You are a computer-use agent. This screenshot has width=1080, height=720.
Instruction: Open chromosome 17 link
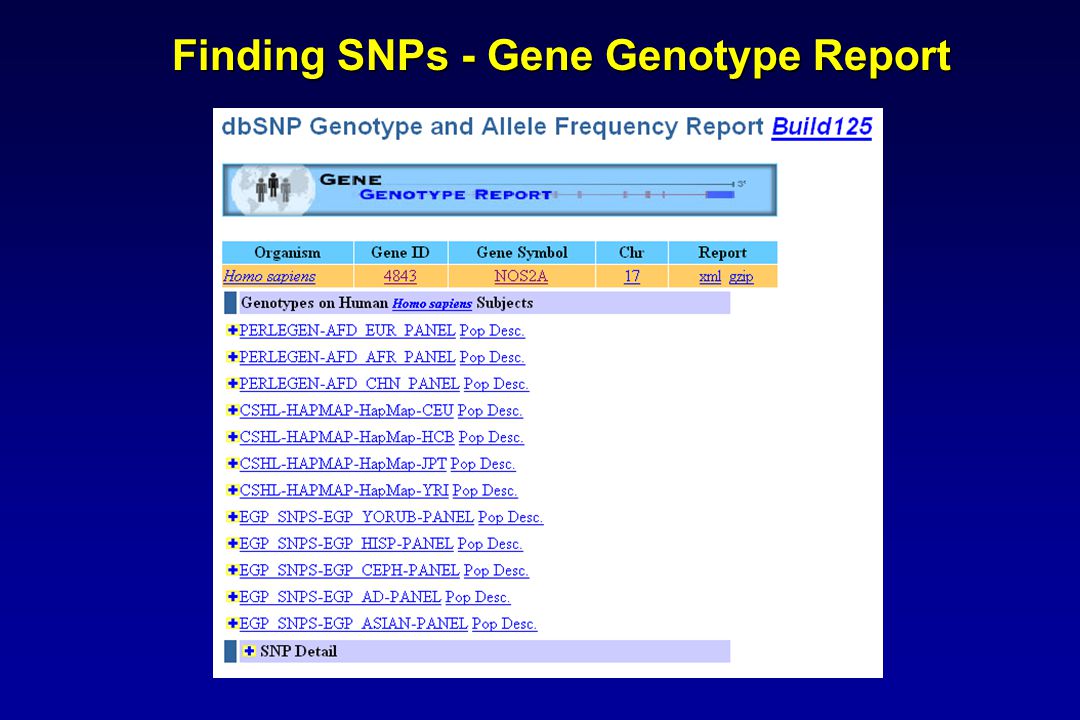(x=632, y=276)
